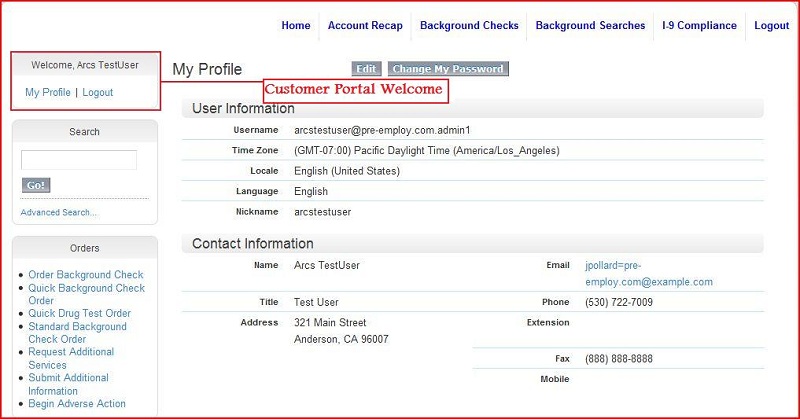This screenshot has height=419, width=800.
Task: Click the Welcome, Arcs TestUser heading
Action: point(85,65)
